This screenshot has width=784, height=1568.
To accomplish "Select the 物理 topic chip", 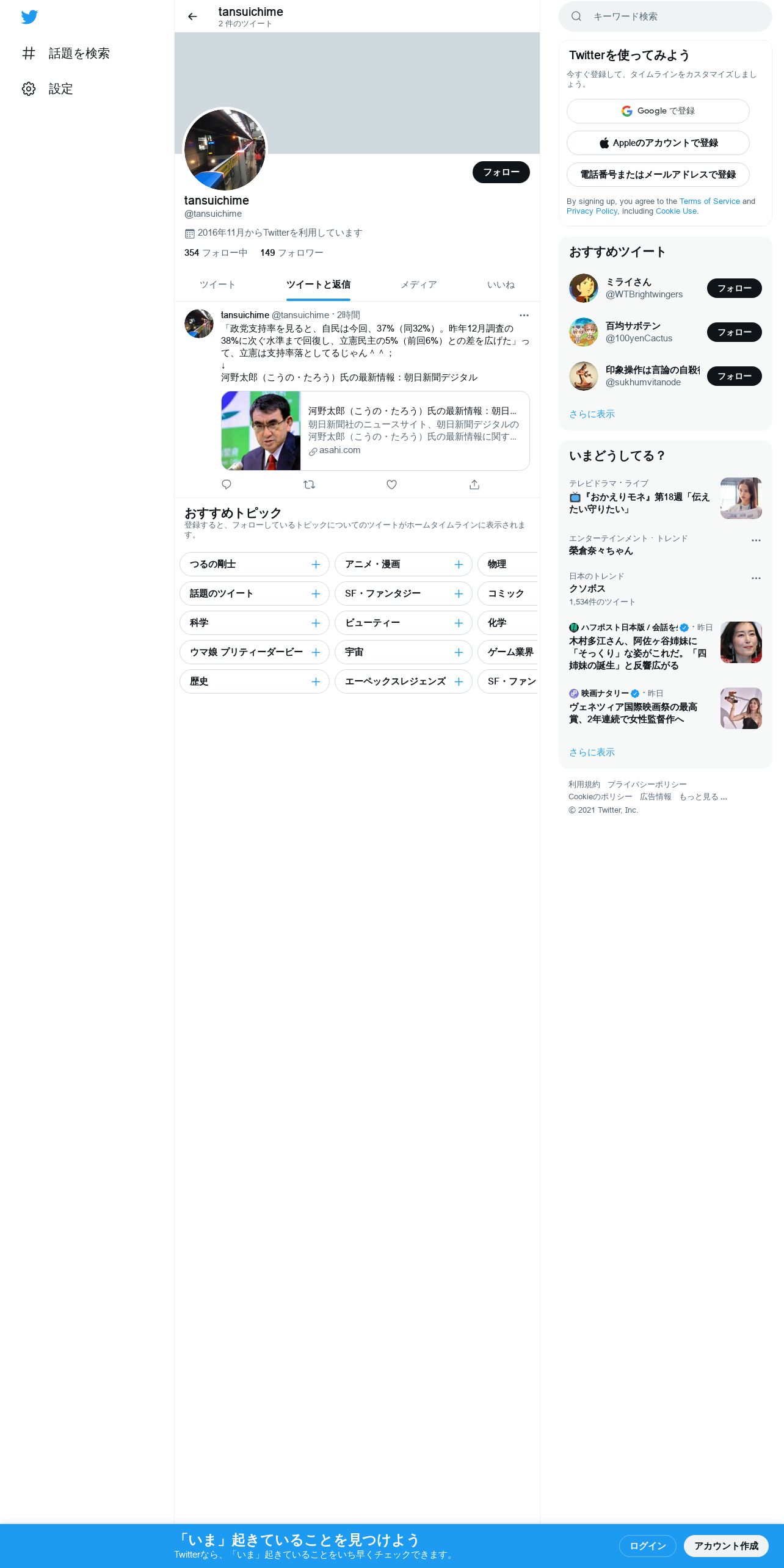I will coord(507,564).
